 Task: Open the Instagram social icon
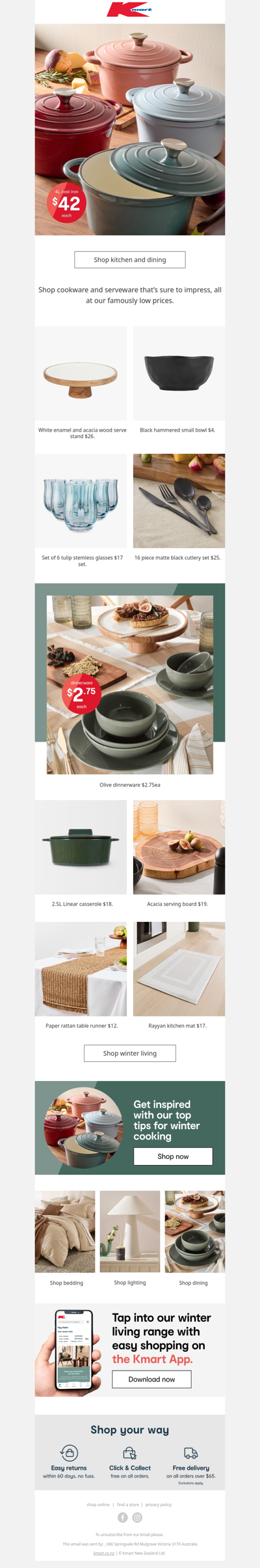[x=137, y=1517]
